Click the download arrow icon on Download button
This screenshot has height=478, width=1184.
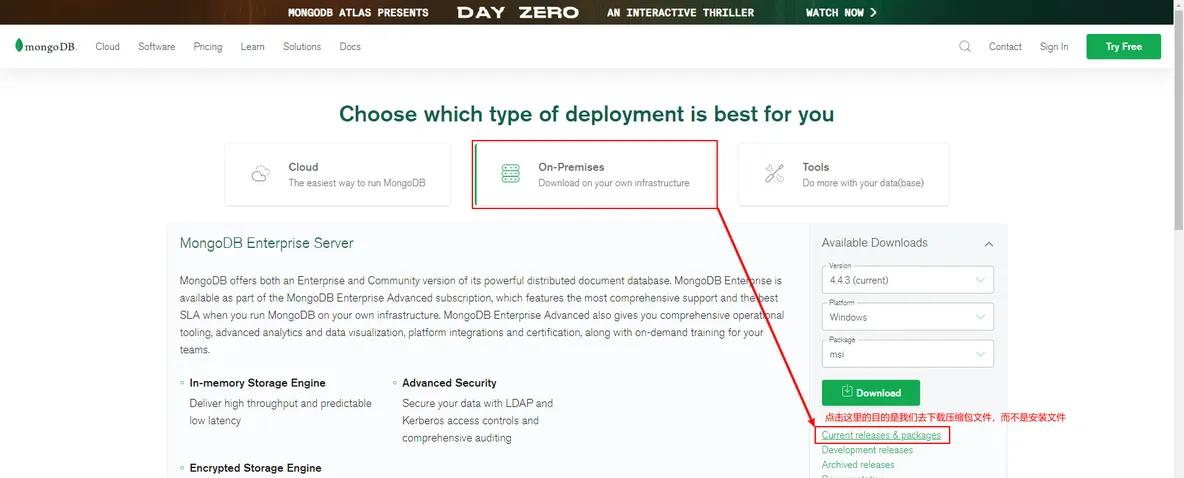tap(846, 391)
